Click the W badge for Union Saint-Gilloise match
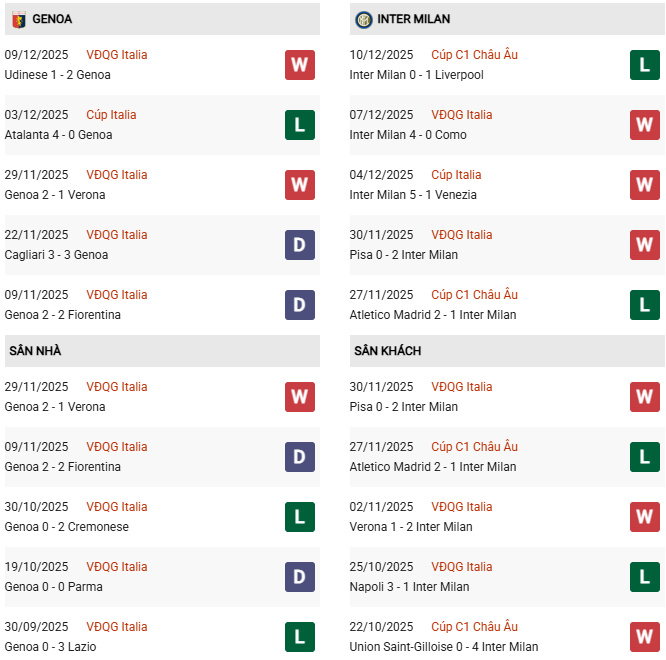 pos(644,637)
